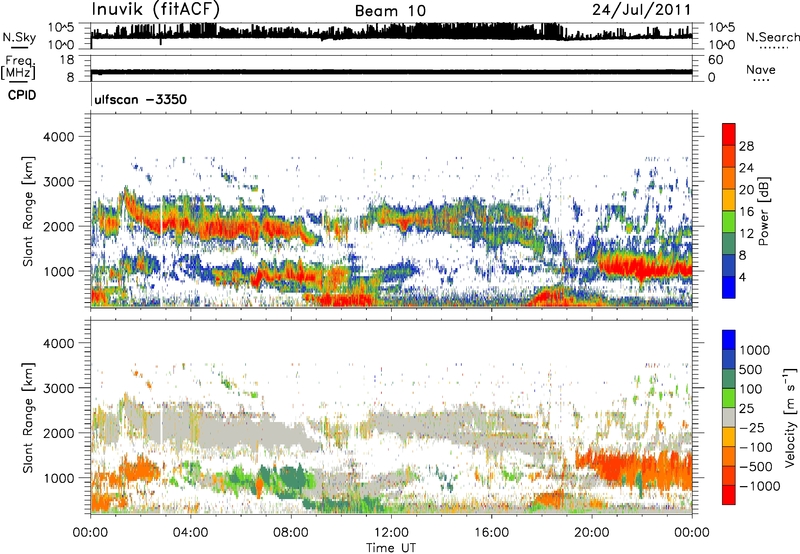Viewport: 800px width, 554px height.
Task: Click the "28" label on power color bar
Action: (x=746, y=146)
